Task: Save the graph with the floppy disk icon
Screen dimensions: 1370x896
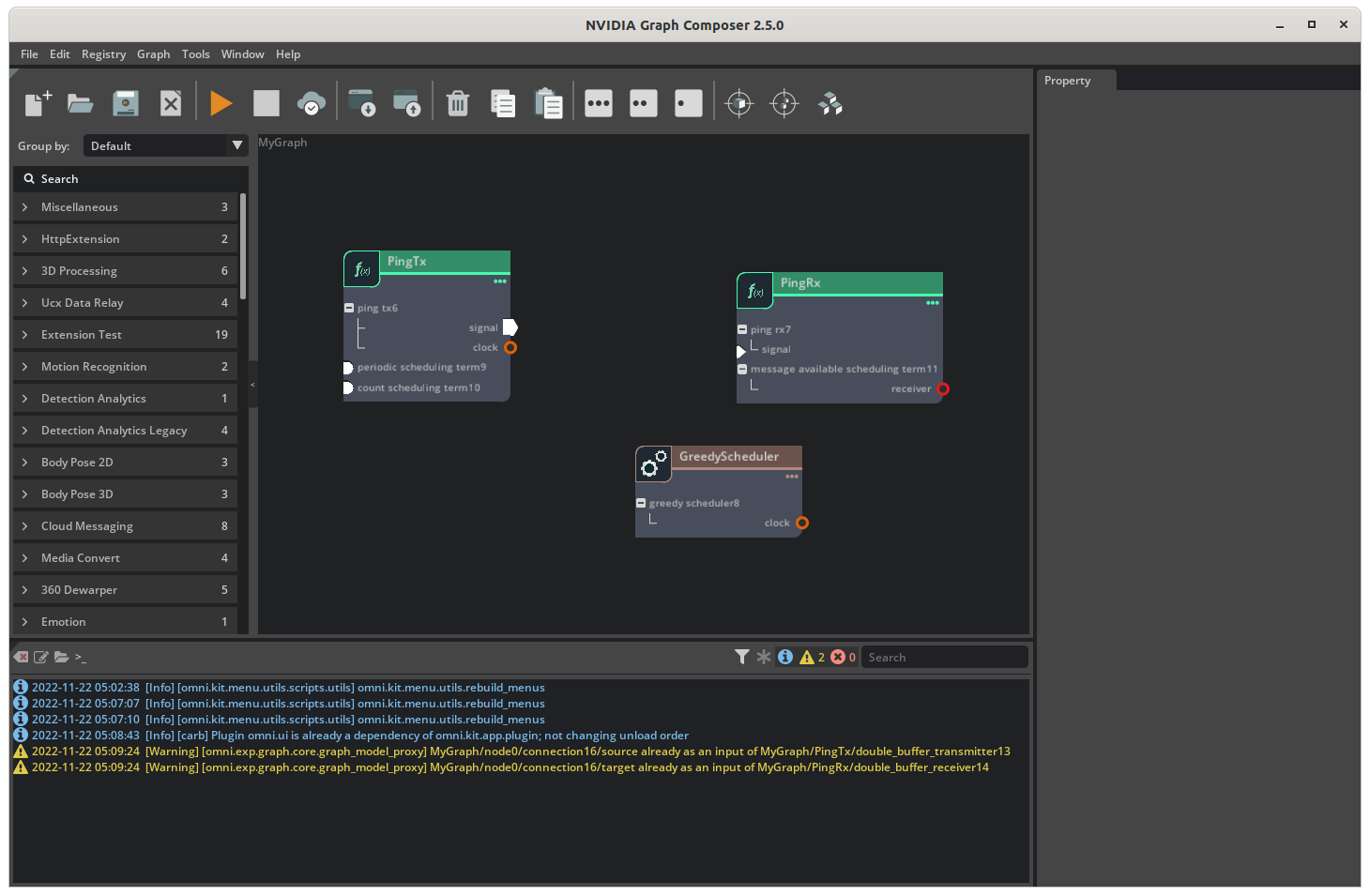Action: (126, 103)
